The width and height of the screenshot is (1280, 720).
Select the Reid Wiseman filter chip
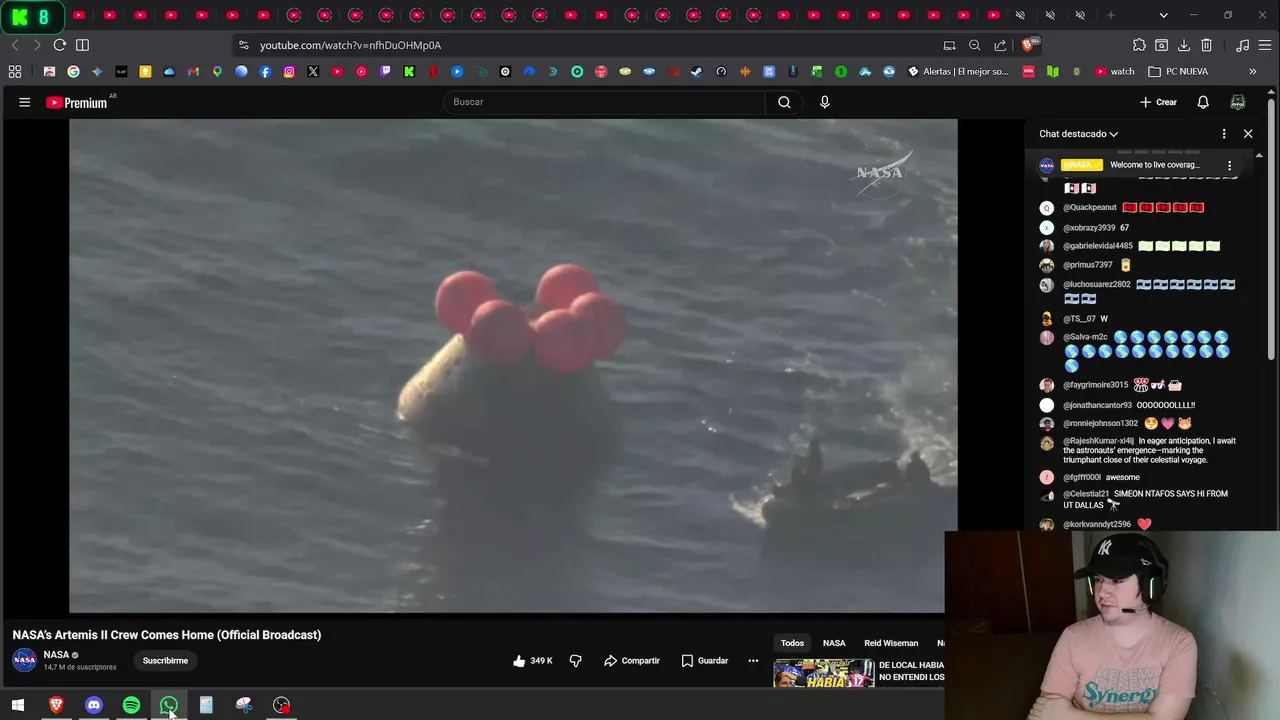(891, 643)
